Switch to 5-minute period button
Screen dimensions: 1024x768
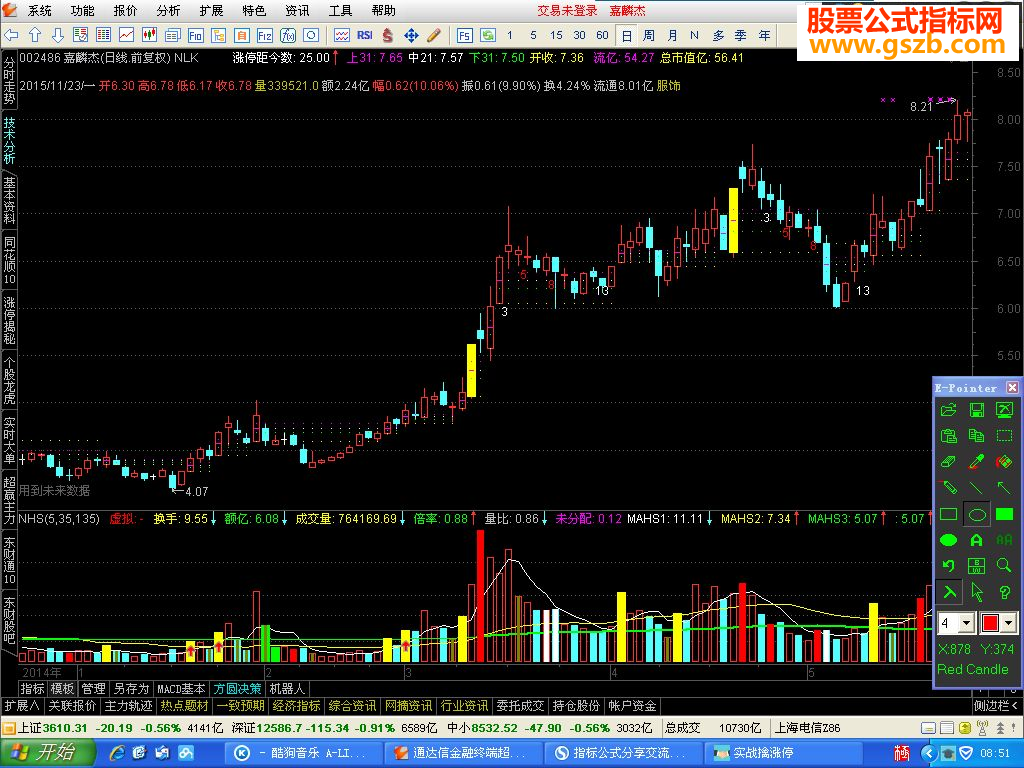click(534, 35)
